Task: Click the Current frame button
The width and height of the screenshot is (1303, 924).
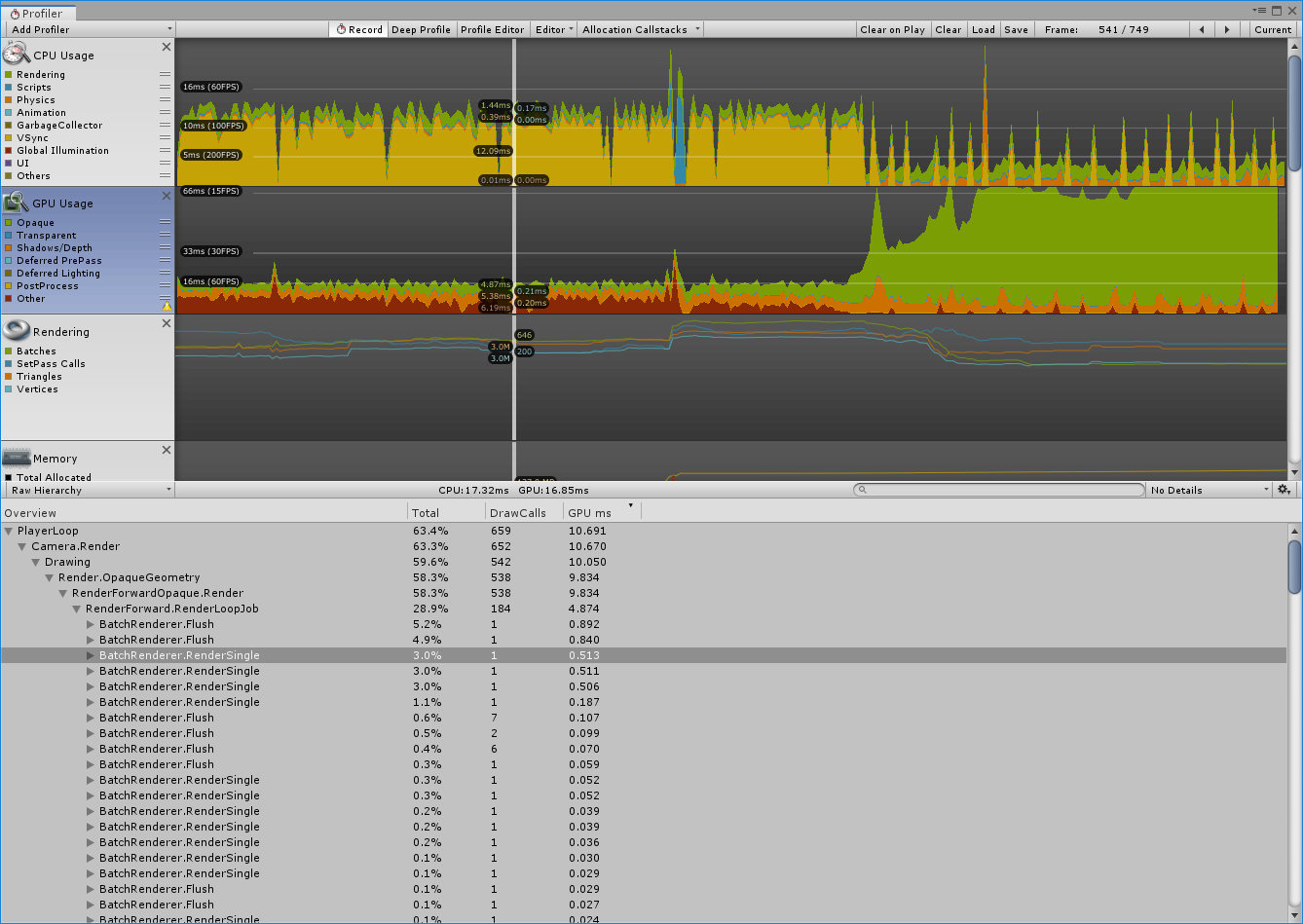Action: [x=1273, y=29]
